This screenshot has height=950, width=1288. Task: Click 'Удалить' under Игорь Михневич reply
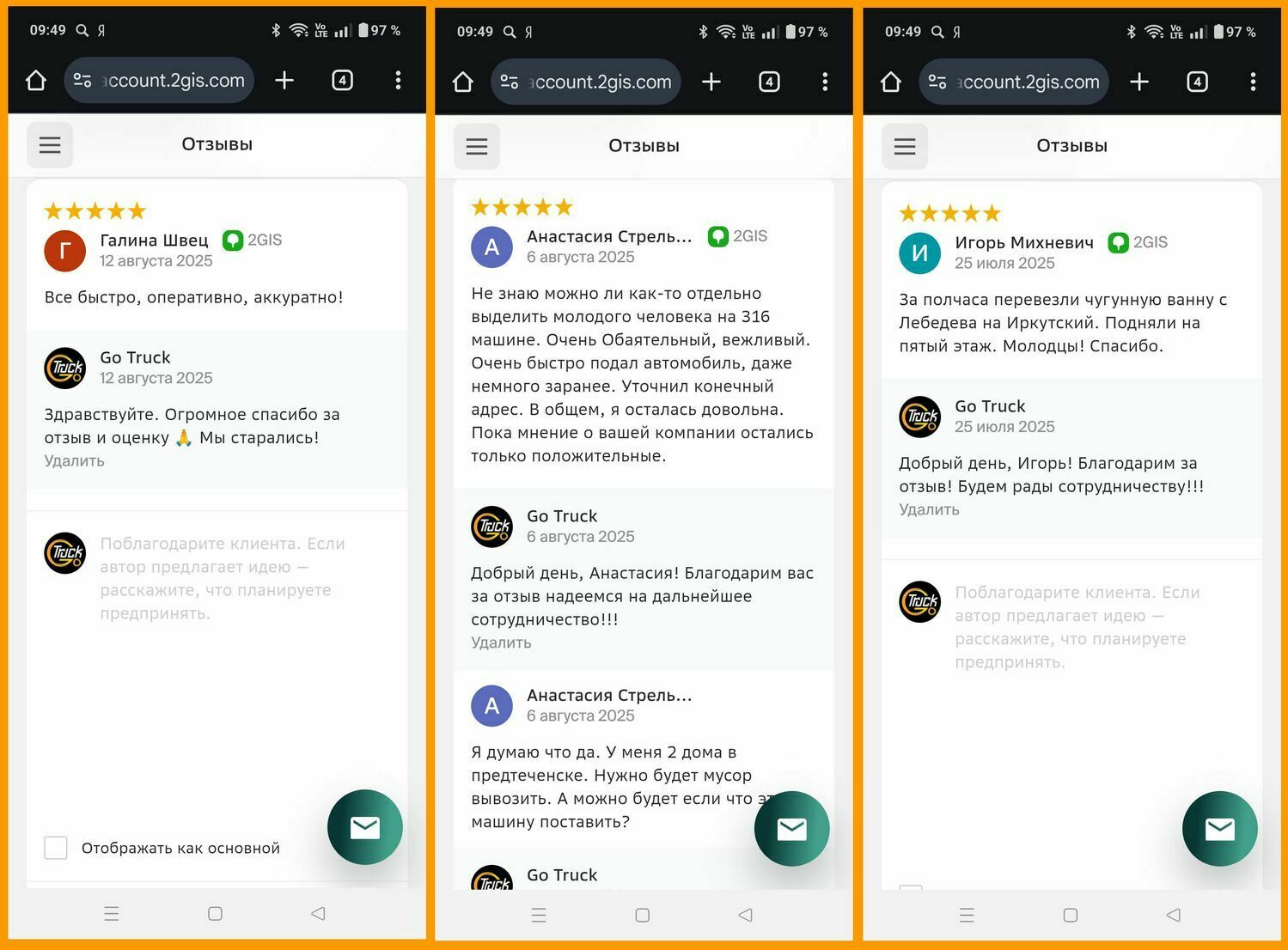[x=929, y=509]
